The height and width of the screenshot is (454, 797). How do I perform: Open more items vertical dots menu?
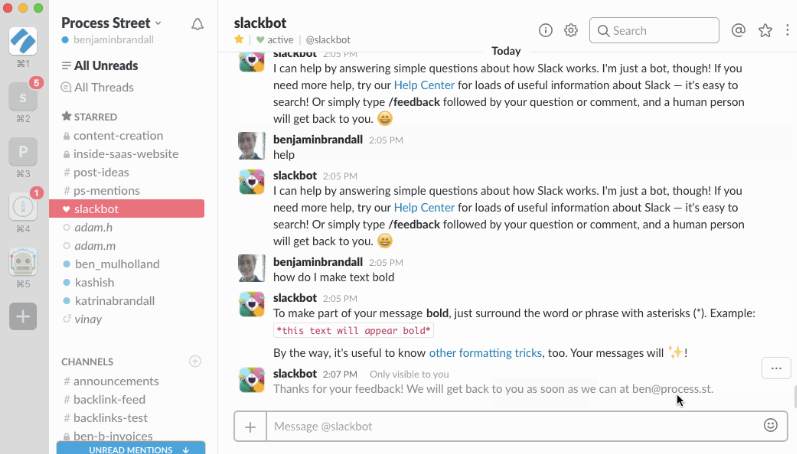click(787, 31)
